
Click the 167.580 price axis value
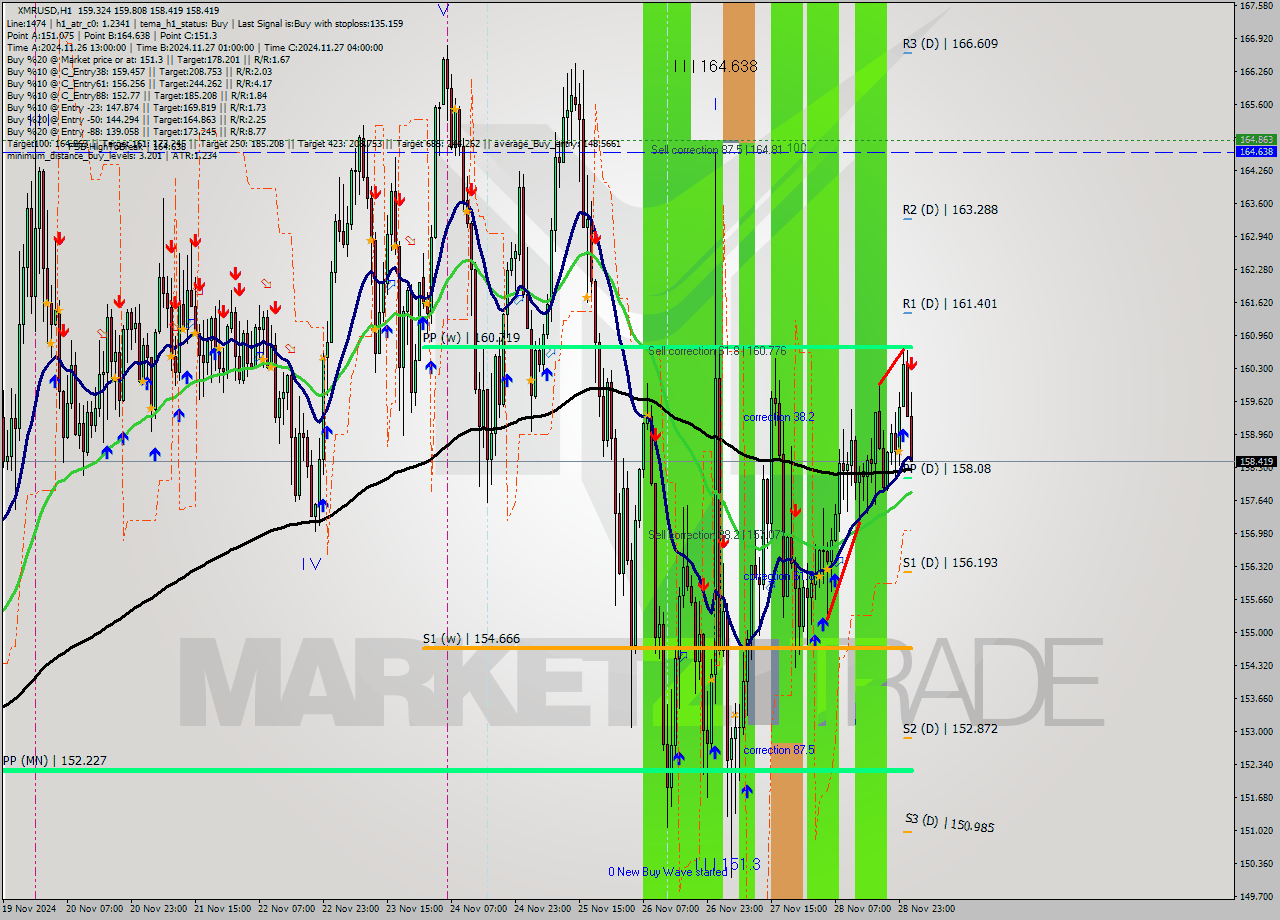click(x=1256, y=6)
